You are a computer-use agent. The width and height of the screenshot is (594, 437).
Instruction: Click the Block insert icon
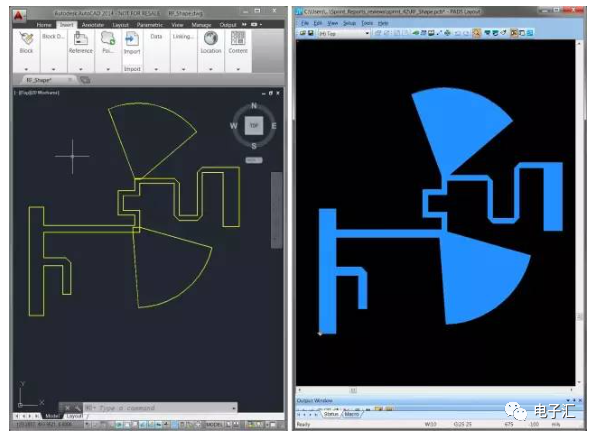(26, 39)
